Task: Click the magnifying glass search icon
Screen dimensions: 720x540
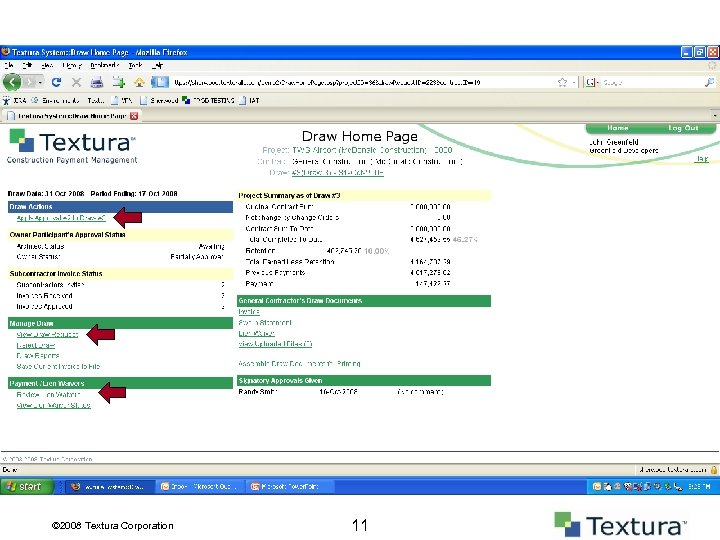Action: (x=709, y=83)
